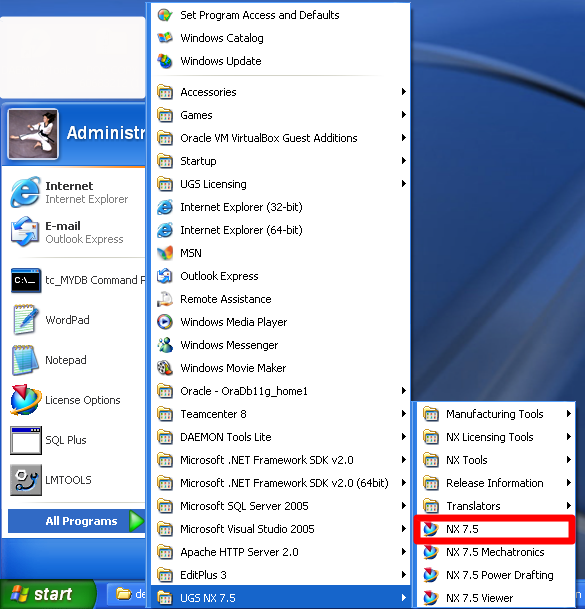Open the Windows Media Player icon
This screenshot has width=585, height=609.
(x=165, y=322)
